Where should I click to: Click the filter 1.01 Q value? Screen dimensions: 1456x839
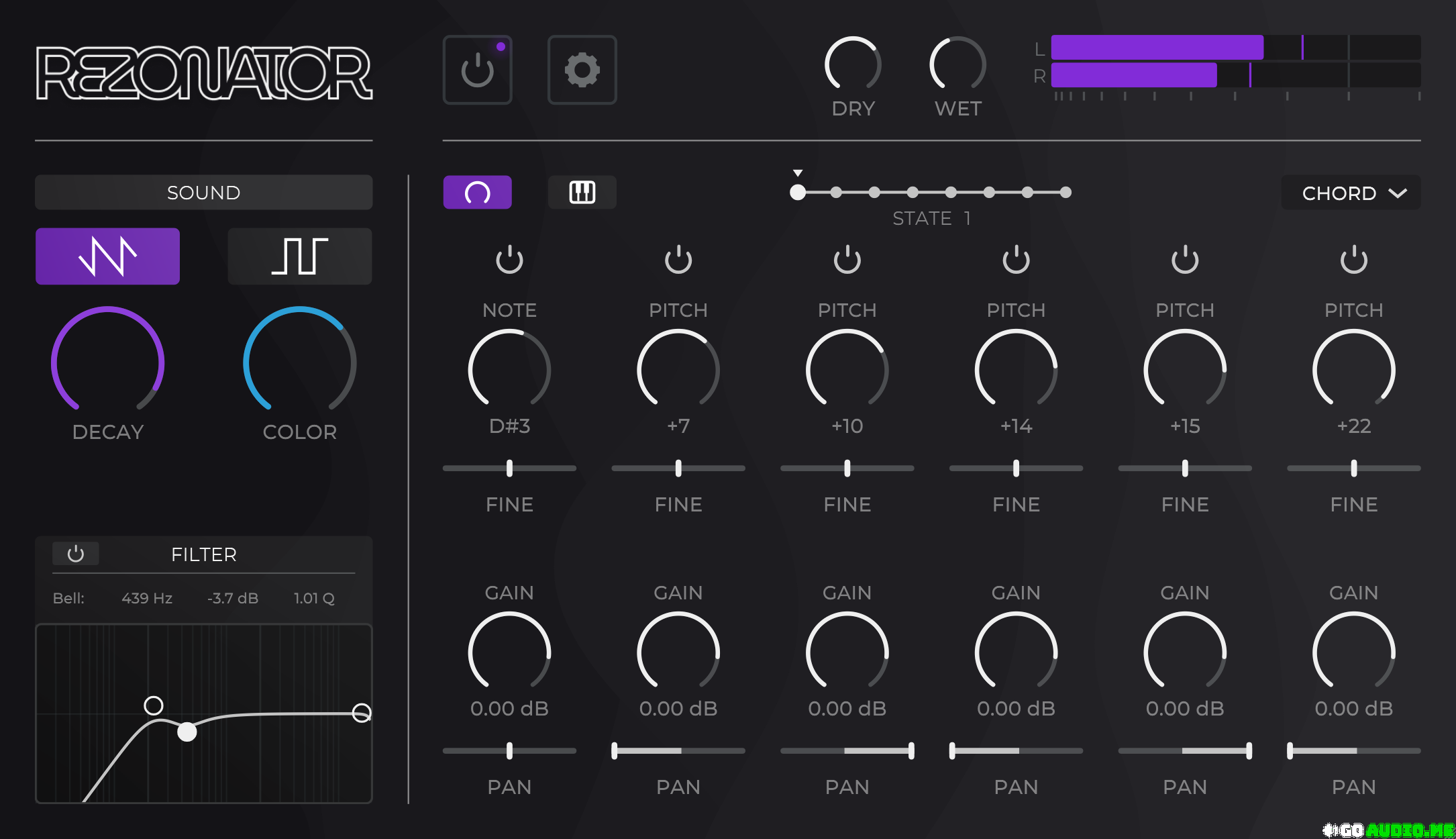[314, 598]
